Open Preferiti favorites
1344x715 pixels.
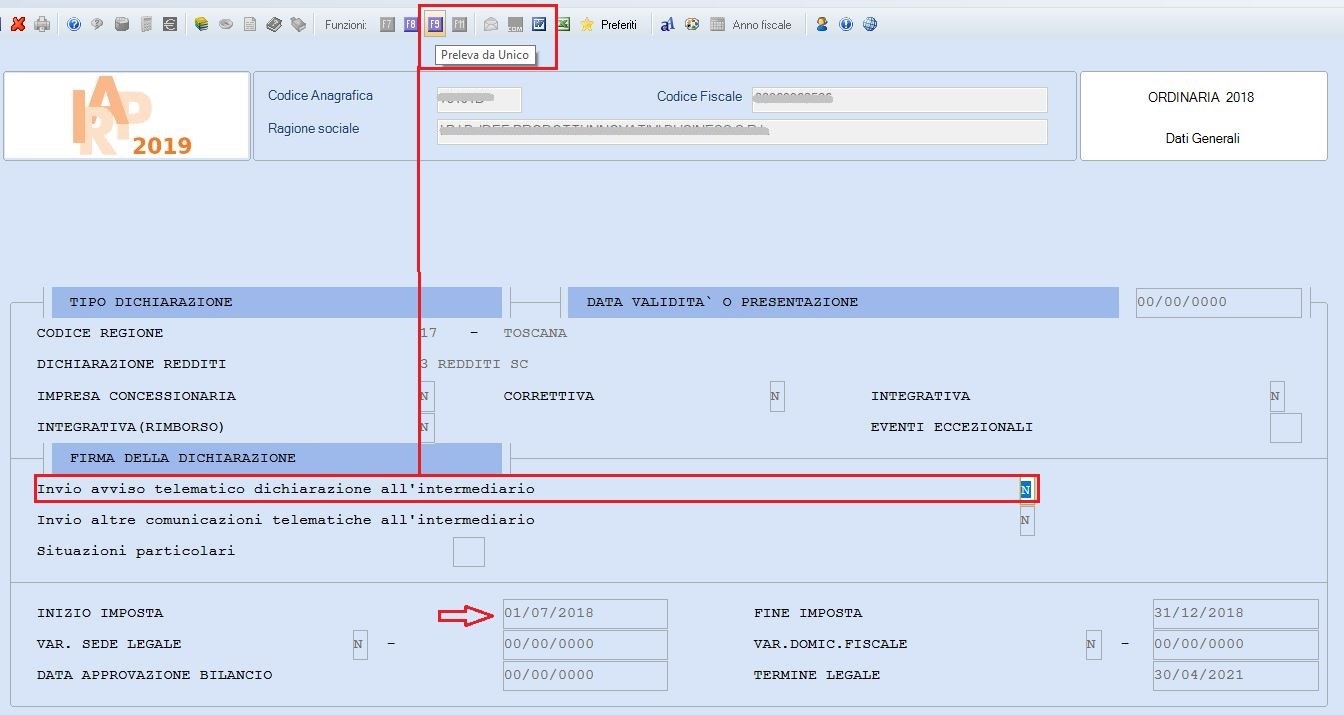click(608, 24)
